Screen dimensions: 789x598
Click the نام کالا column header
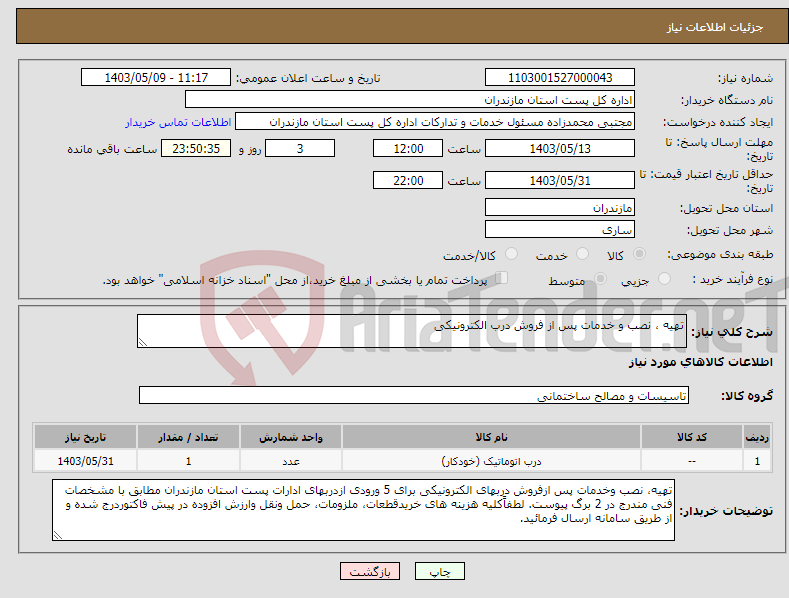(491, 437)
